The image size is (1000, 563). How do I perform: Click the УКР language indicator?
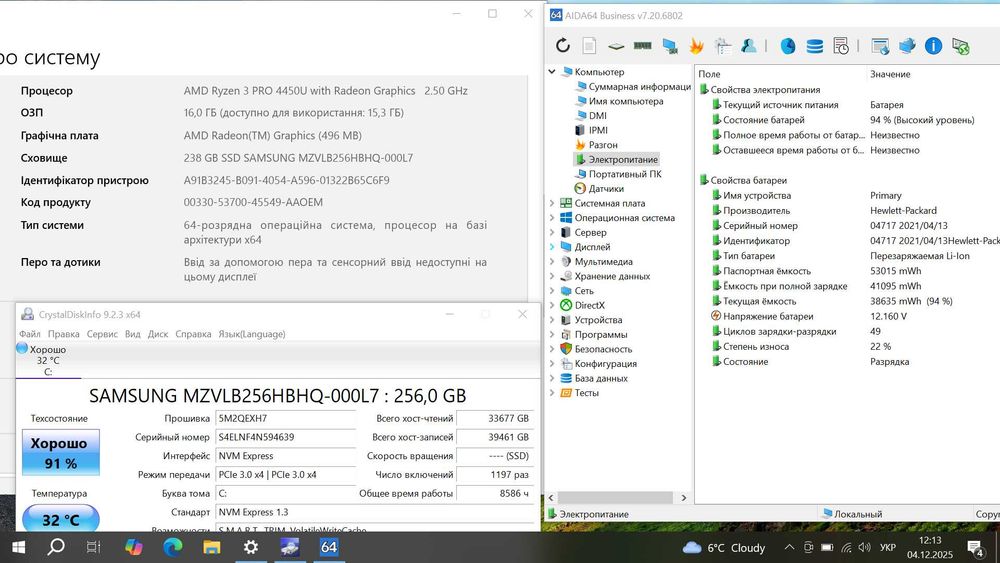888,548
